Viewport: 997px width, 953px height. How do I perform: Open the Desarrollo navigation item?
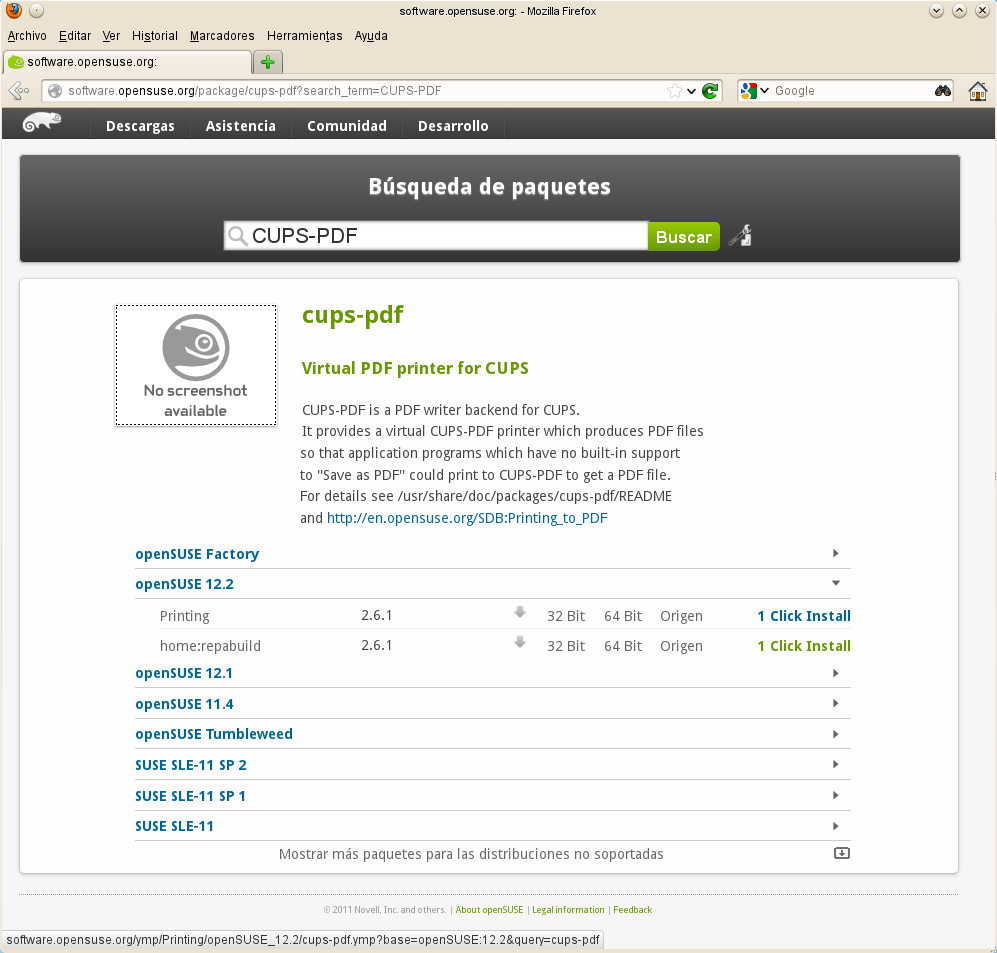pyautogui.click(x=453, y=126)
